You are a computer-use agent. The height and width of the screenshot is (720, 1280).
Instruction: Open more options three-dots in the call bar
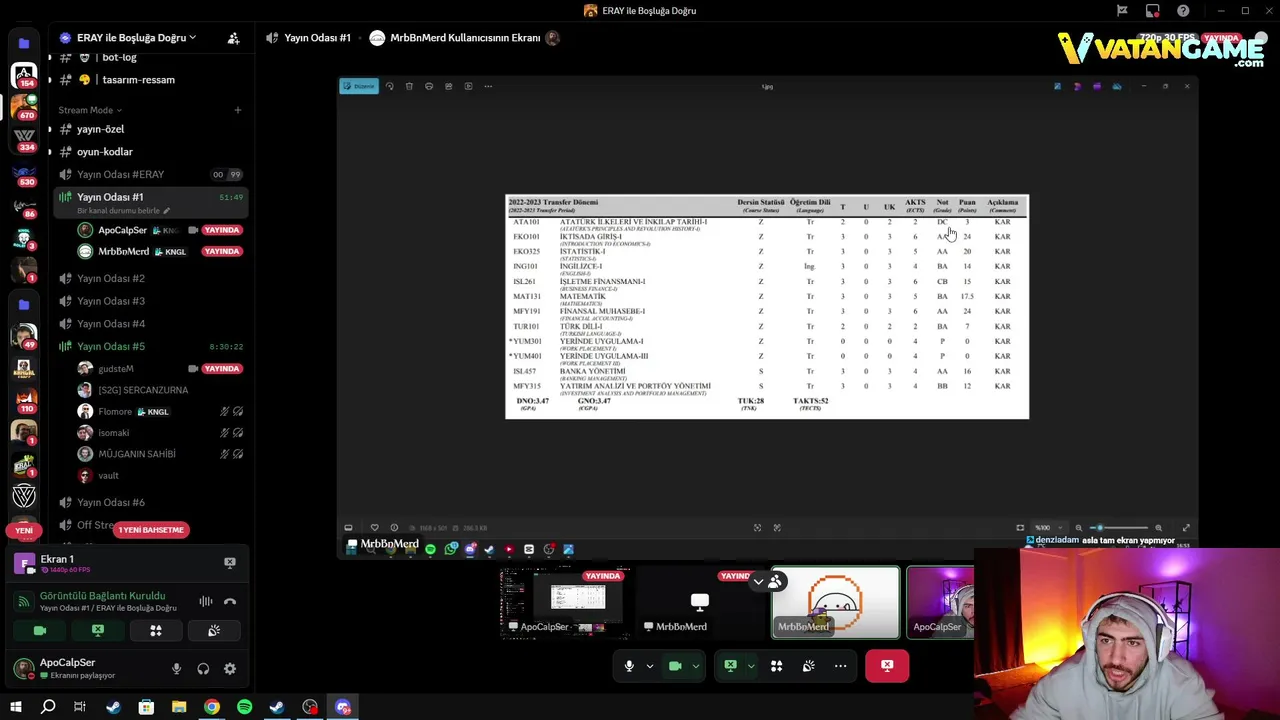pyautogui.click(x=840, y=666)
